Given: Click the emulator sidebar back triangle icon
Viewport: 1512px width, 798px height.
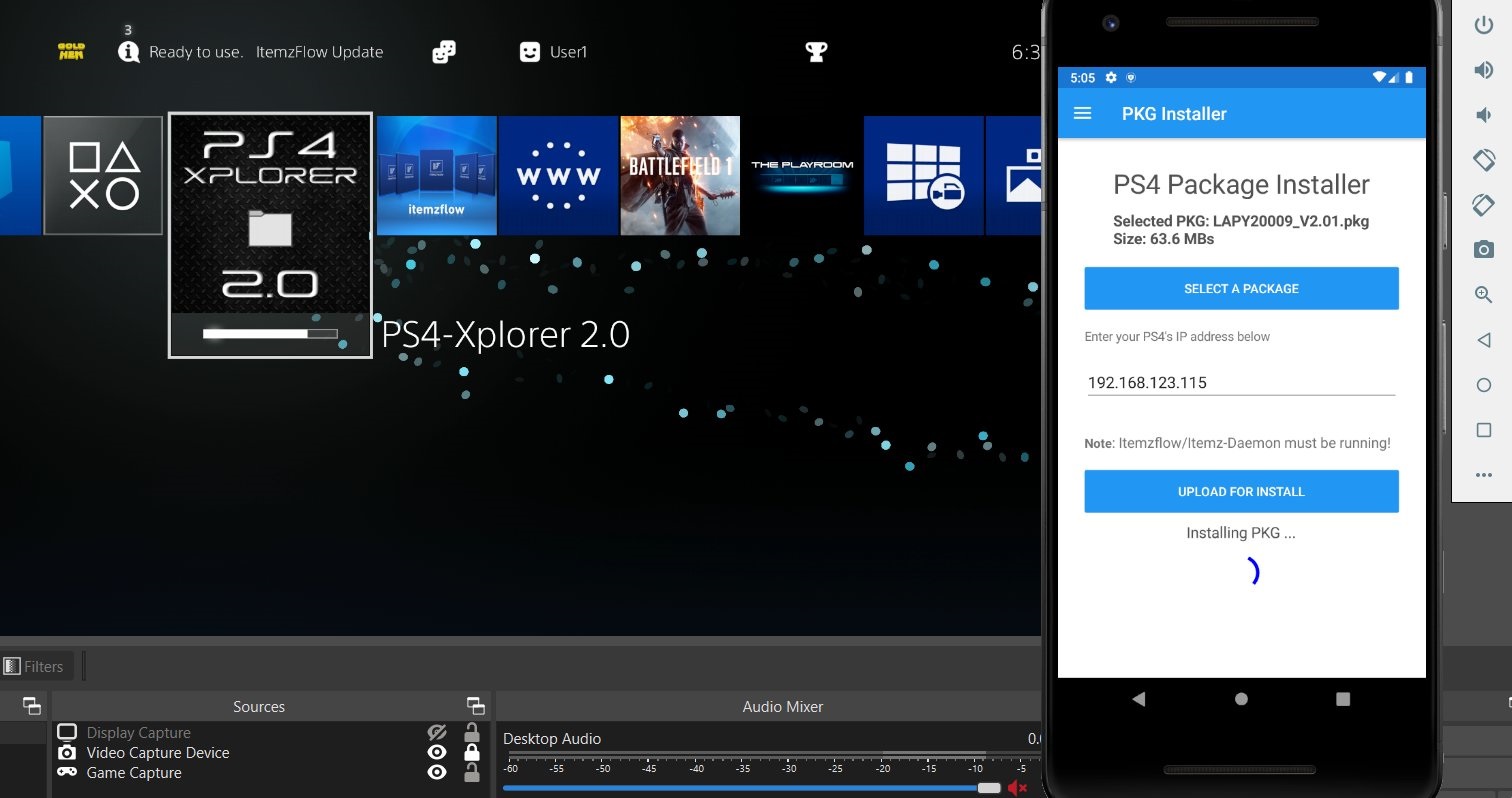Looking at the screenshot, I should (1484, 340).
